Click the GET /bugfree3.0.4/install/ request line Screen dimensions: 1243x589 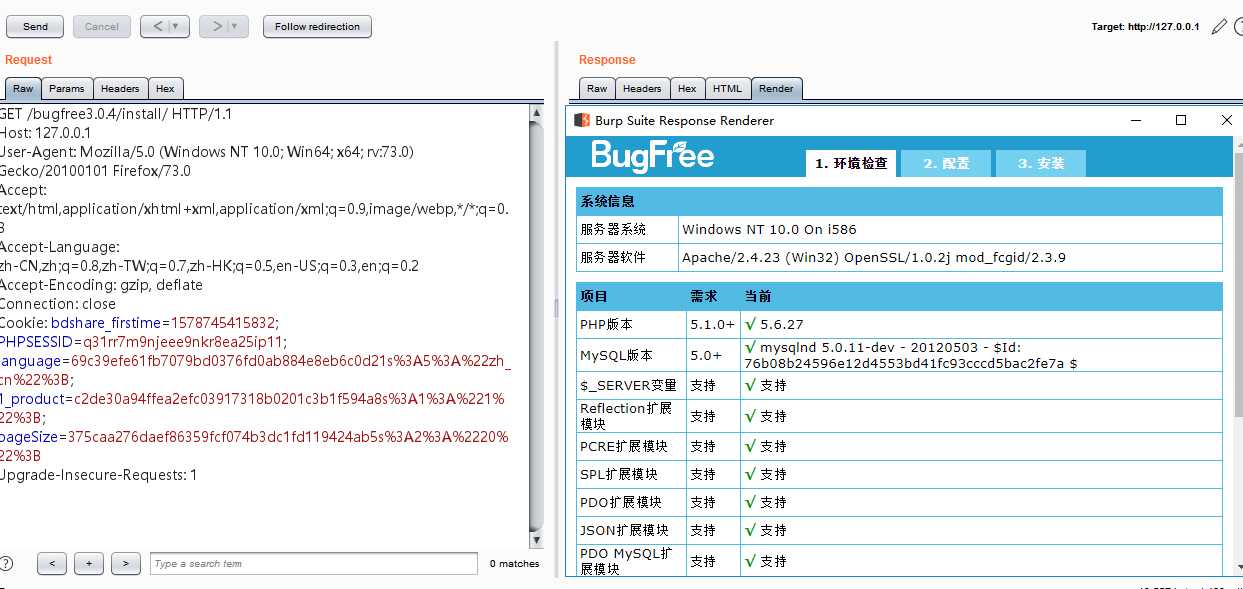(x=116, y=114)
